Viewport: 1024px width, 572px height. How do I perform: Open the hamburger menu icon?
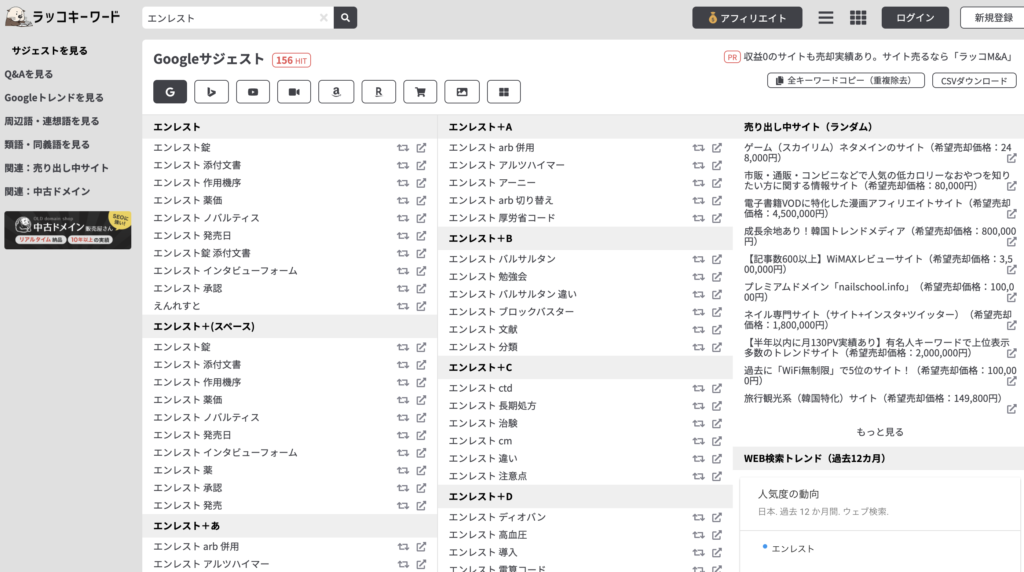[x=825, y=18]
